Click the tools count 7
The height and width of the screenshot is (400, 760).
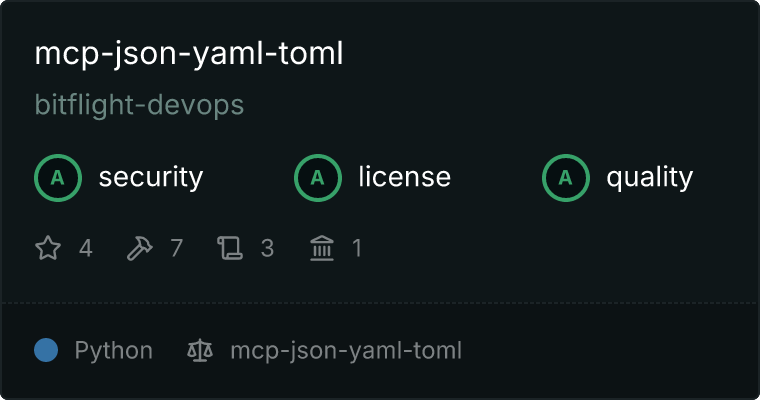pos(177,248)
